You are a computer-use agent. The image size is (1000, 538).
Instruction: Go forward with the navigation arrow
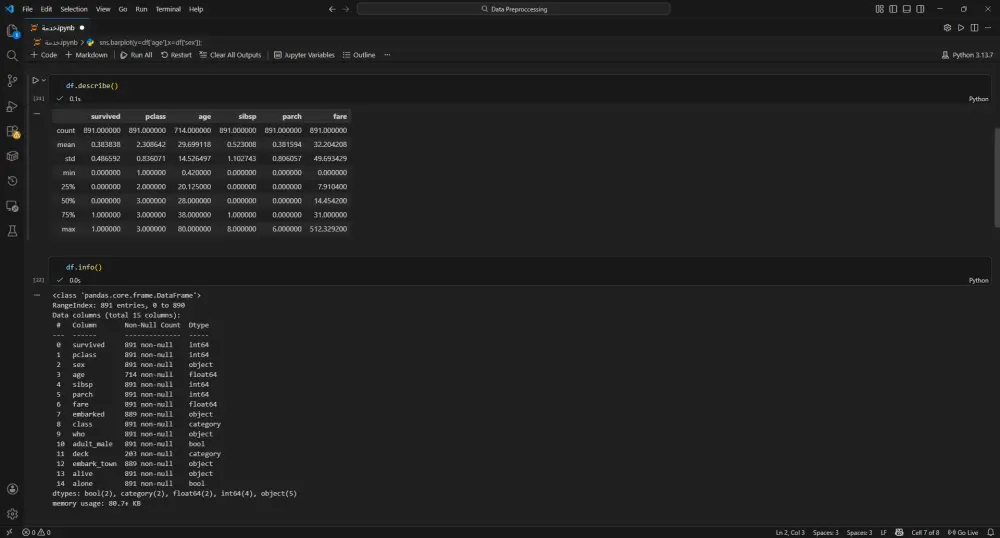tap(346, 9)
